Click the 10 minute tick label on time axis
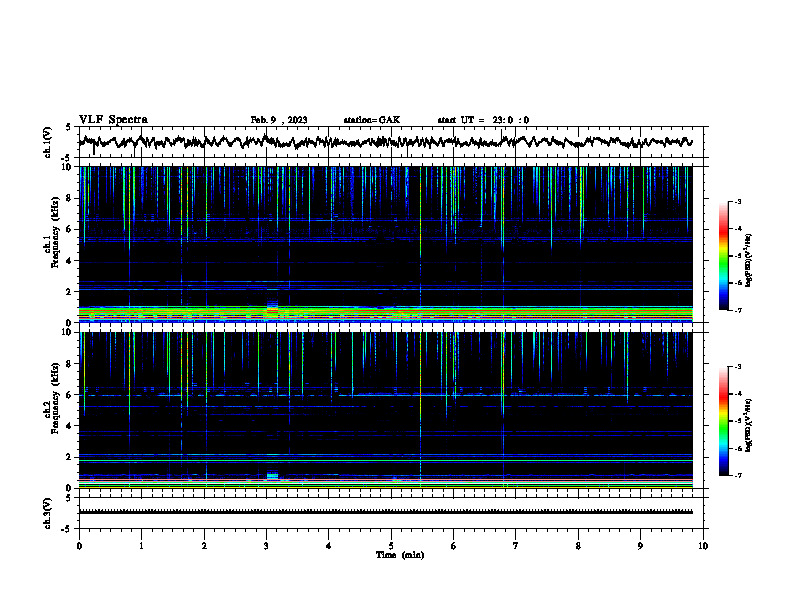792x612 pixels. tap(703, 546)
